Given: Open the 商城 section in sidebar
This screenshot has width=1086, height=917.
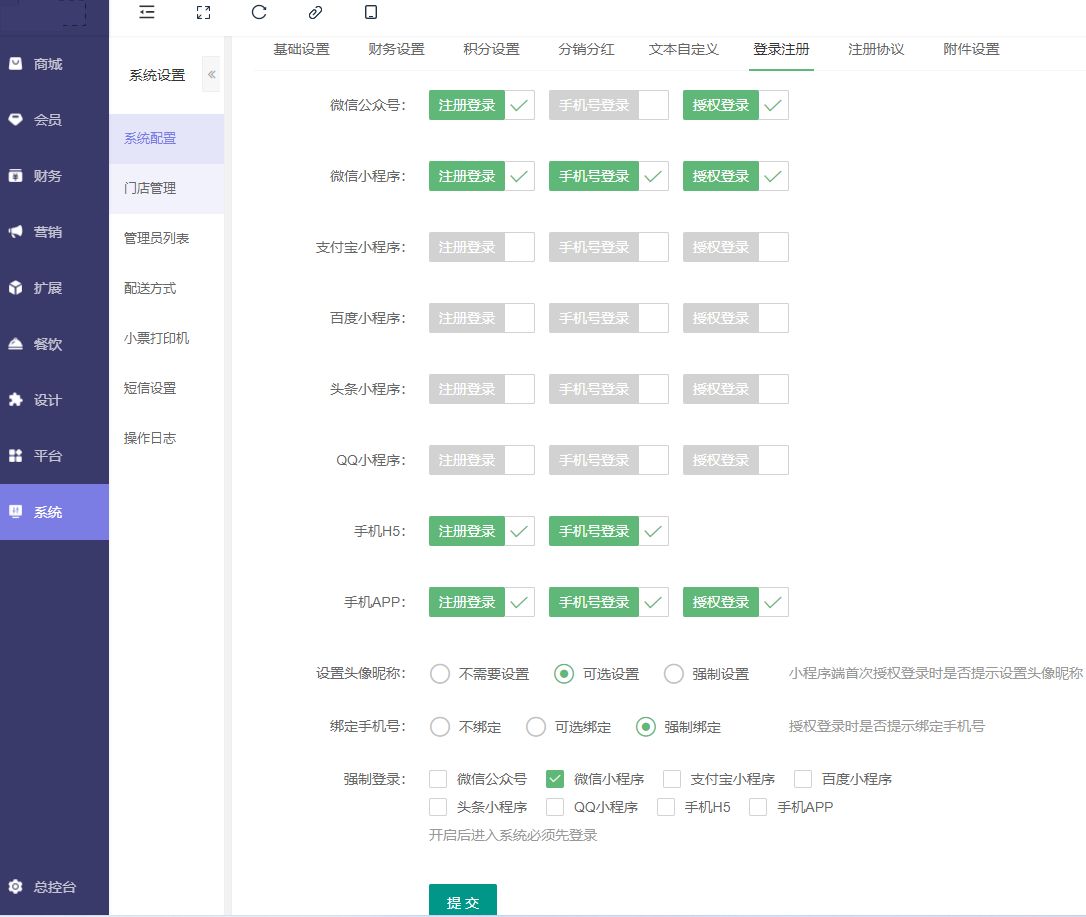Looking at the screenshot, I should click(x=48, y=64).
